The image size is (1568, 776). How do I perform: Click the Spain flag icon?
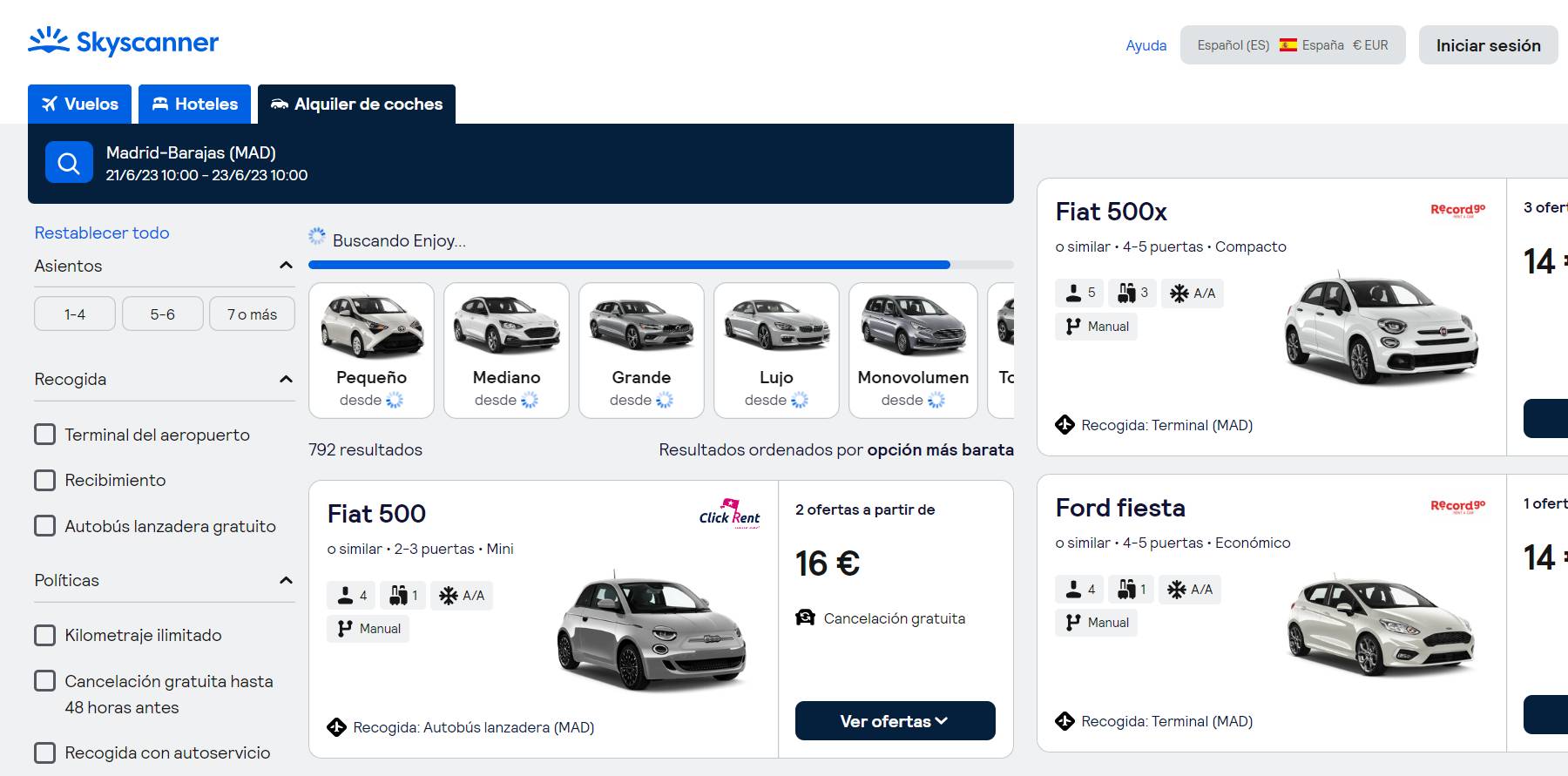tap(1288, 45)
